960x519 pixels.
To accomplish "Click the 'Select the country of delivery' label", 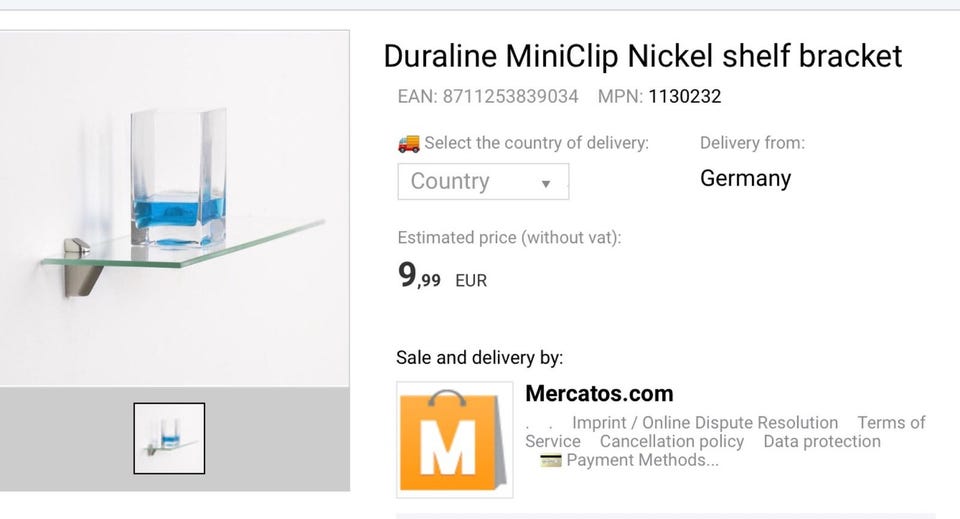I will (x=536, y=143).
